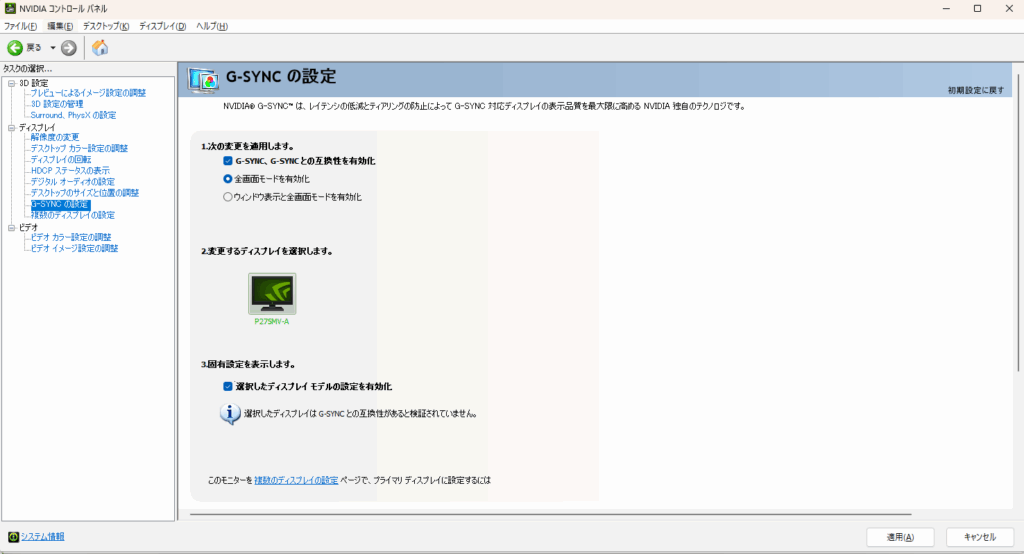Minimize the NVIDIA Control Panel window
1024x554 pixels.
946,8
